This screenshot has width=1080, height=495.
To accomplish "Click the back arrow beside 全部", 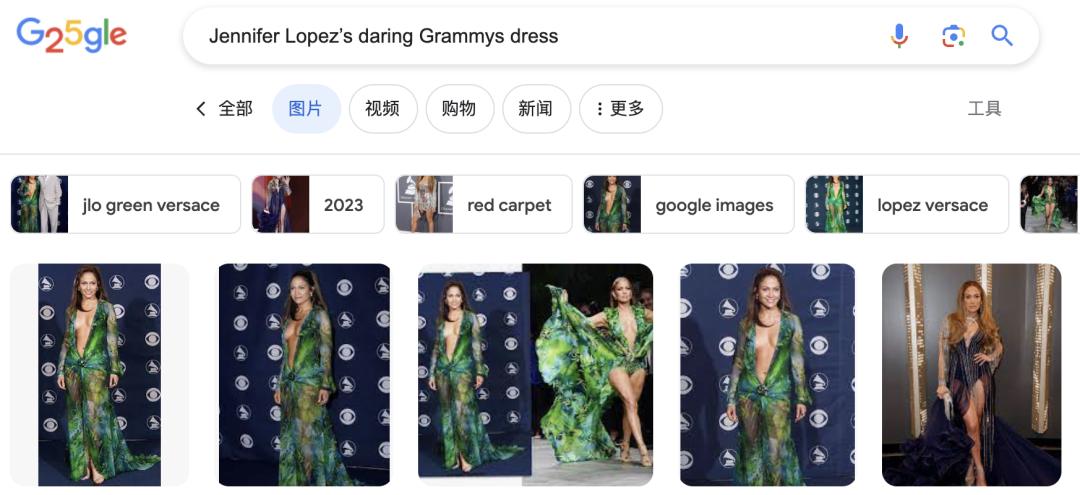I will (201, 109).
